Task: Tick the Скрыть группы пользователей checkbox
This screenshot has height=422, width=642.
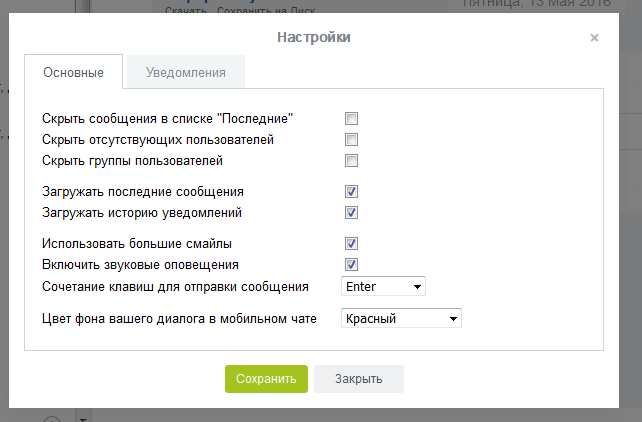Action: [x=351, y=160]
